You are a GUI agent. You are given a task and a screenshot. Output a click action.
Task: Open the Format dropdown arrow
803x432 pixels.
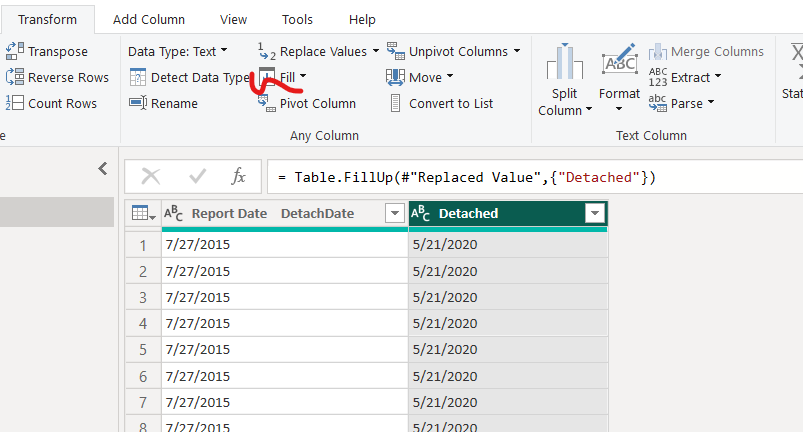click(619, 109)
